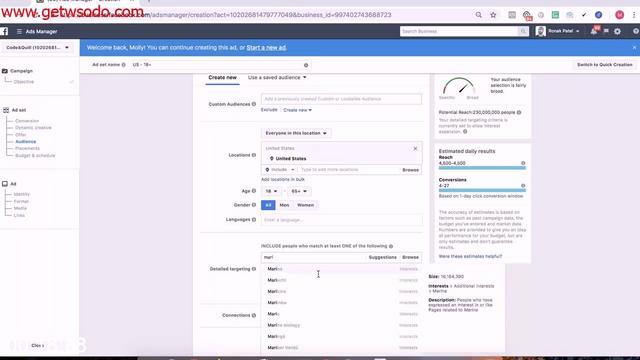
Task: Open Budget & schedule in sidebar
Action: pyautogui.click(x=35, y=156)
